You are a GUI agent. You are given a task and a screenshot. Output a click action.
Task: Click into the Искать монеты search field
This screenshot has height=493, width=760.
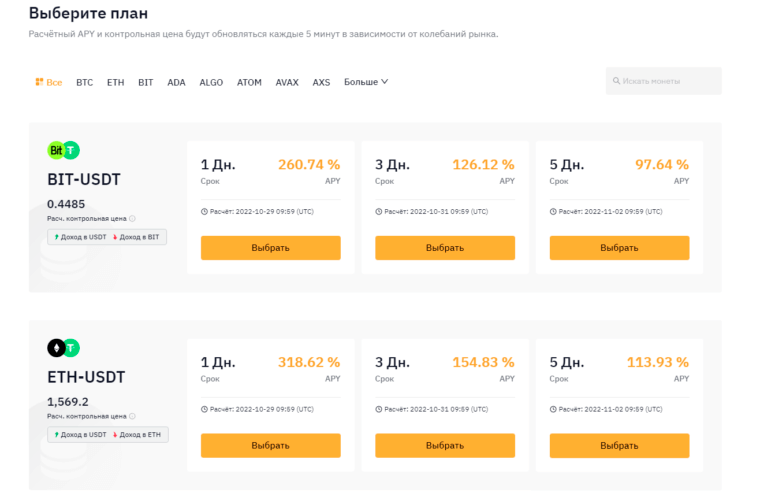668,81
